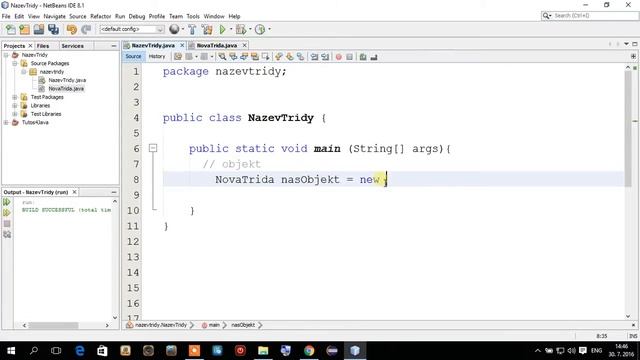
Task: Click the Toggle Bookmark icon
Action: coord(300,57)
